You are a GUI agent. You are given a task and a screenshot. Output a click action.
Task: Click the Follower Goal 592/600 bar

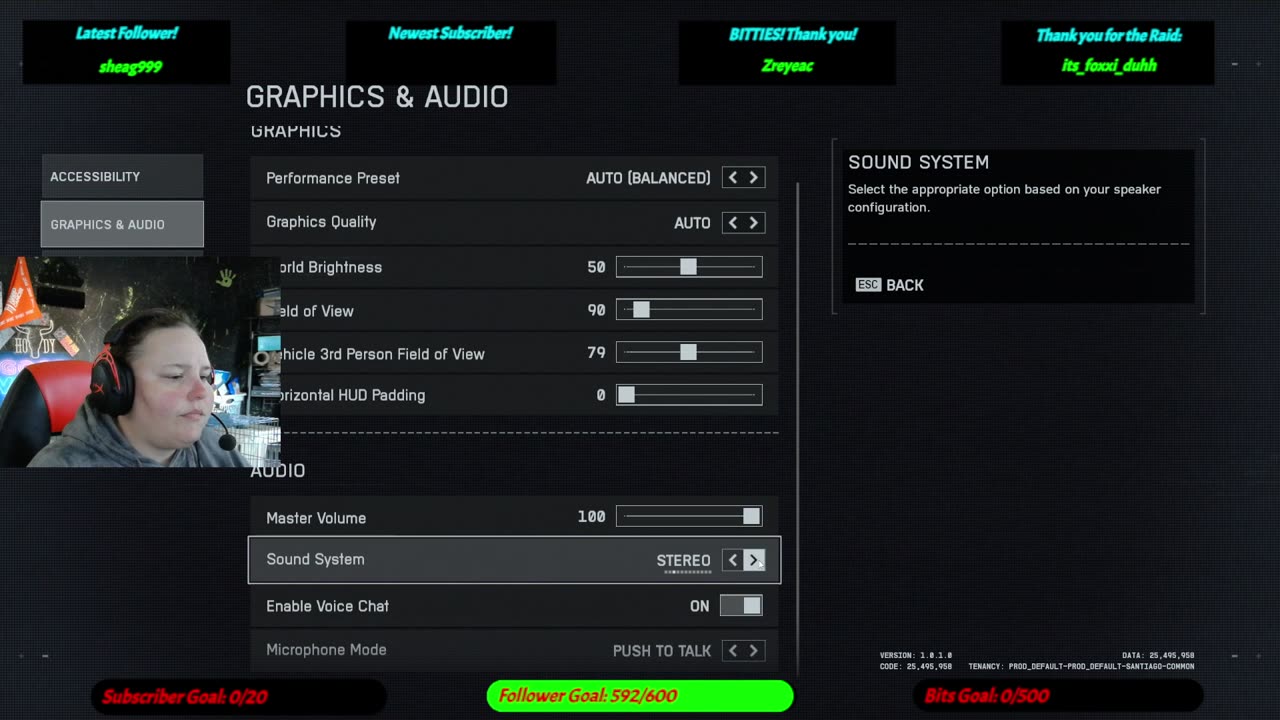[640, 696]
